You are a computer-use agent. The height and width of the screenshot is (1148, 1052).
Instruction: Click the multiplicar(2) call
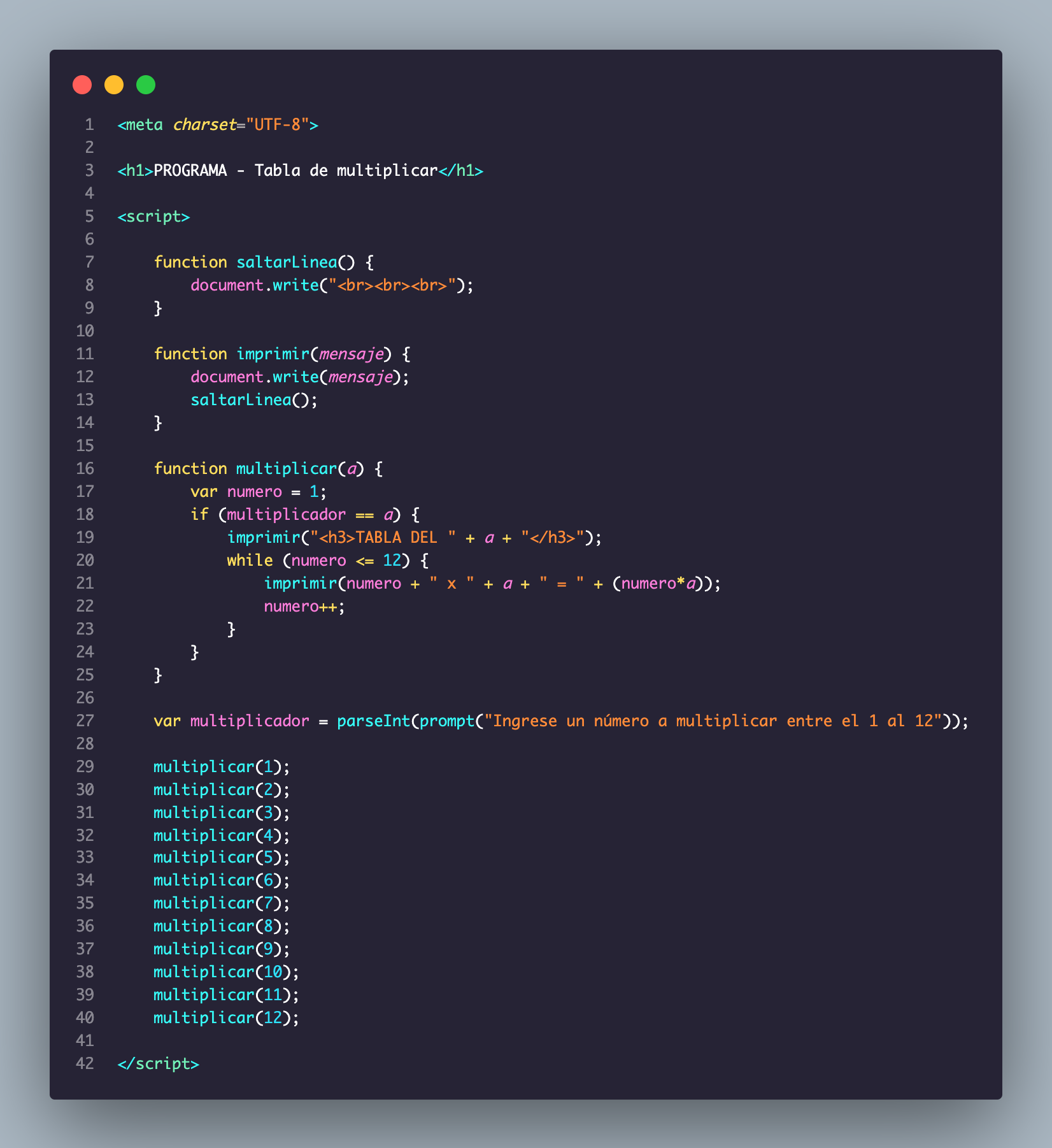(222, 790)
